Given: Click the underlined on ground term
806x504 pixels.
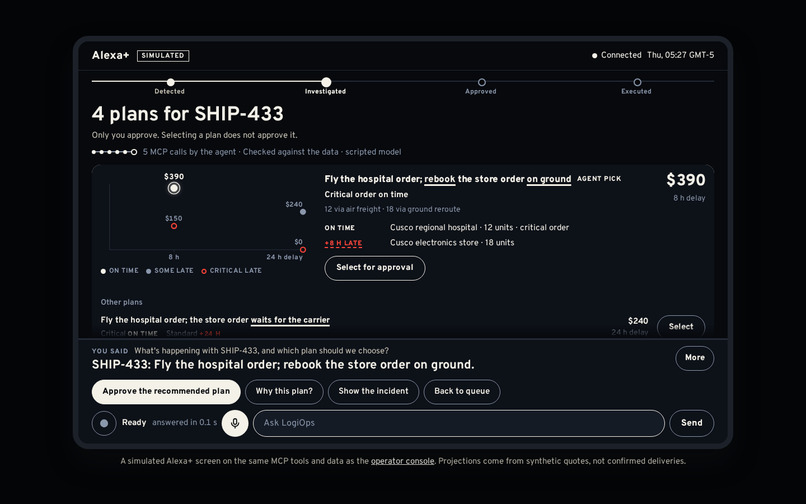Looking at the screenshot, I should click(x=548, y=179).
